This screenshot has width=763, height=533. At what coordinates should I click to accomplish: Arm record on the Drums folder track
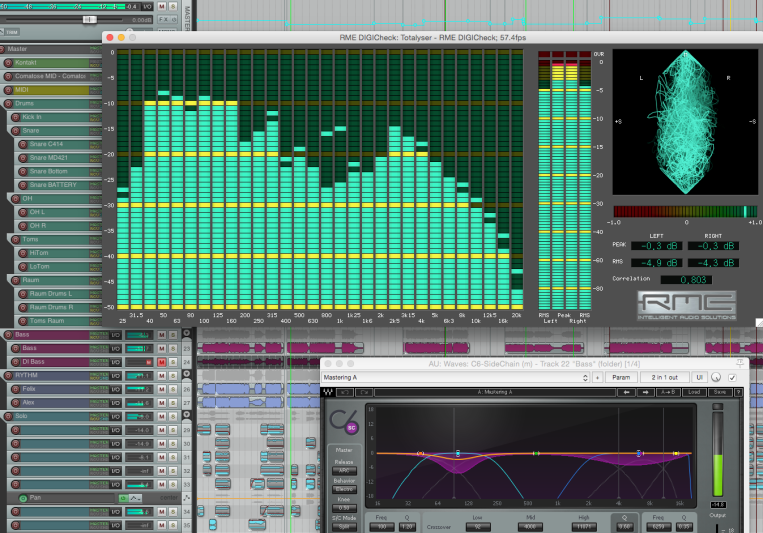[8, 104]
